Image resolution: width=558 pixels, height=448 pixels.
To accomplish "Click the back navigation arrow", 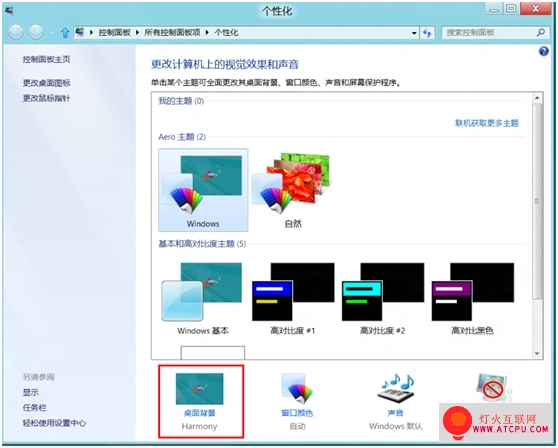I will (x=16, y=33).
